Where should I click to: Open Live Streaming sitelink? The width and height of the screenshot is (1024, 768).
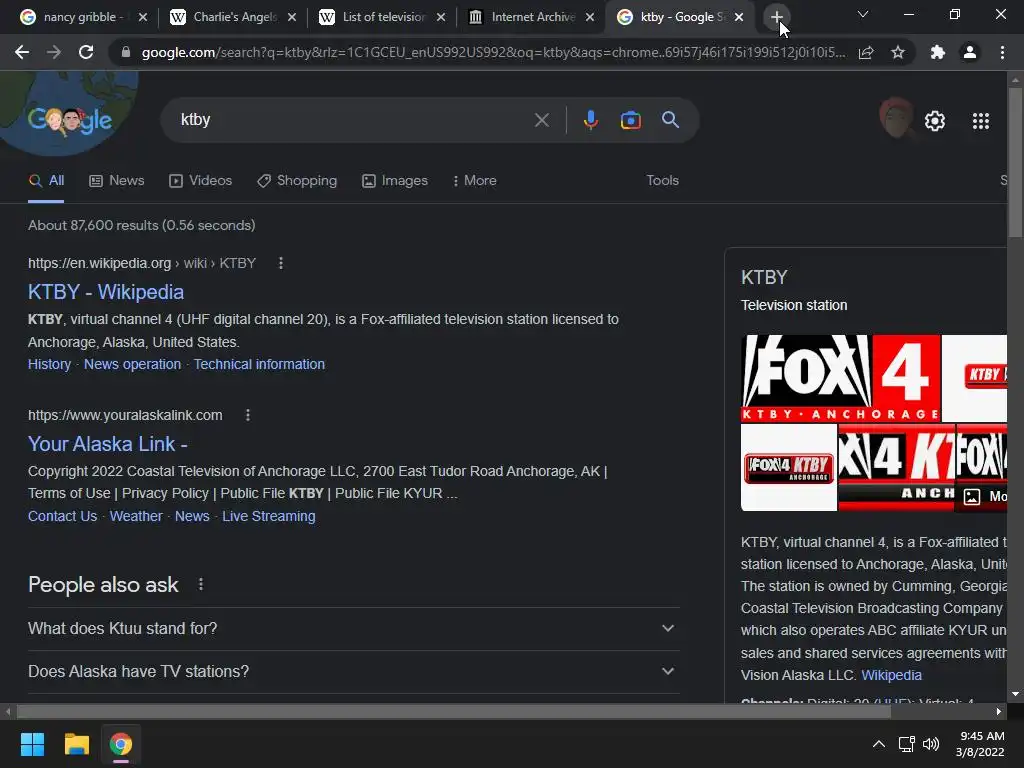tap(268, 517)
